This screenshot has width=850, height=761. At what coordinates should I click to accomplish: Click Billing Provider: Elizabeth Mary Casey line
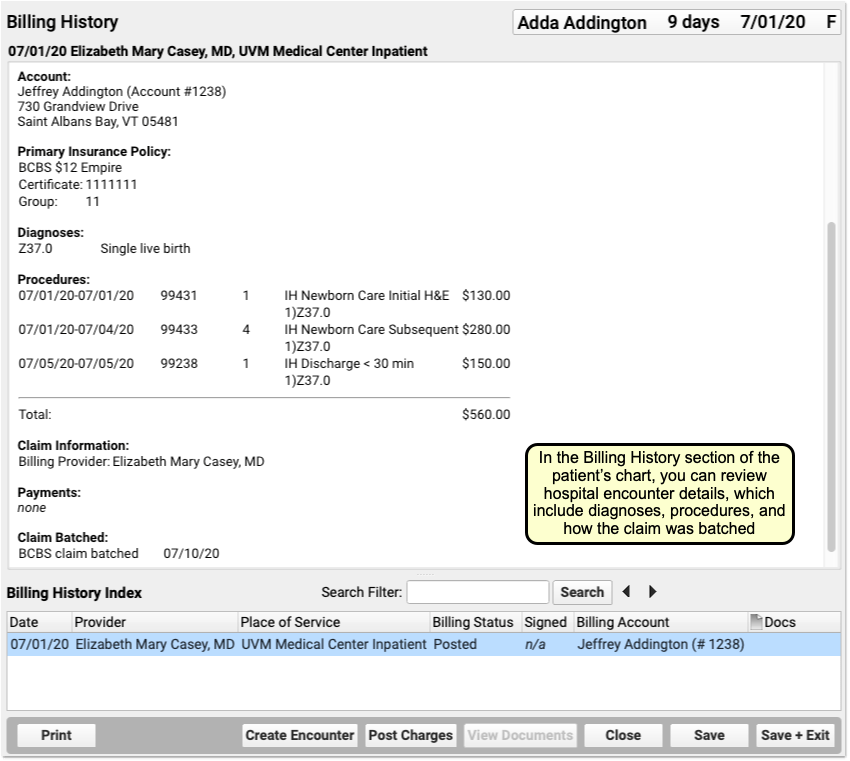click(141, 461)
